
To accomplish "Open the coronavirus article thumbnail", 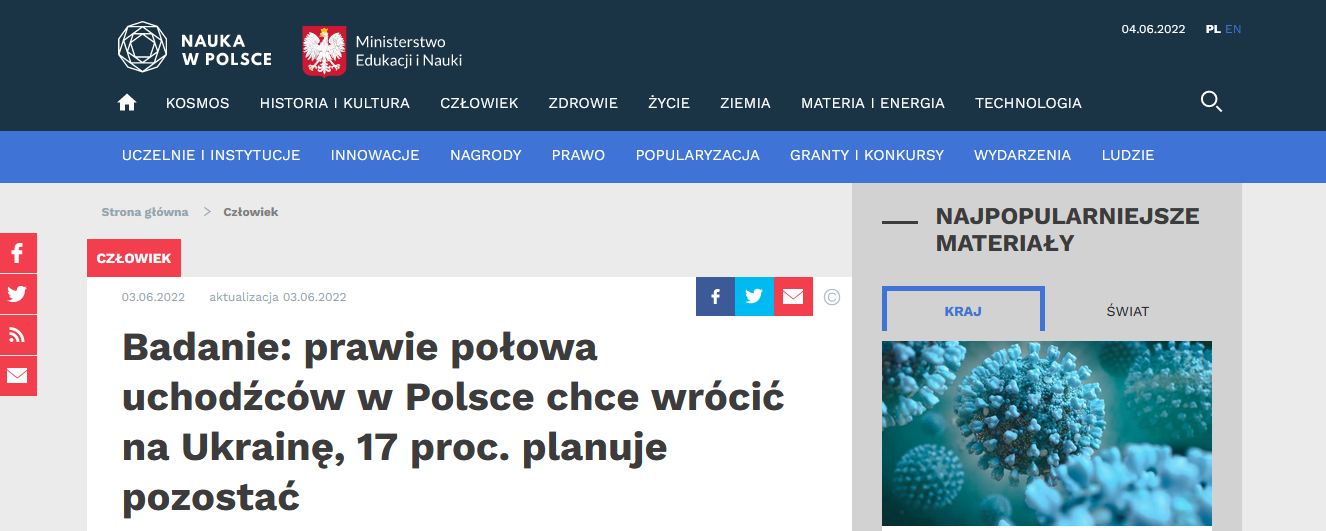I will (1046, 433).
